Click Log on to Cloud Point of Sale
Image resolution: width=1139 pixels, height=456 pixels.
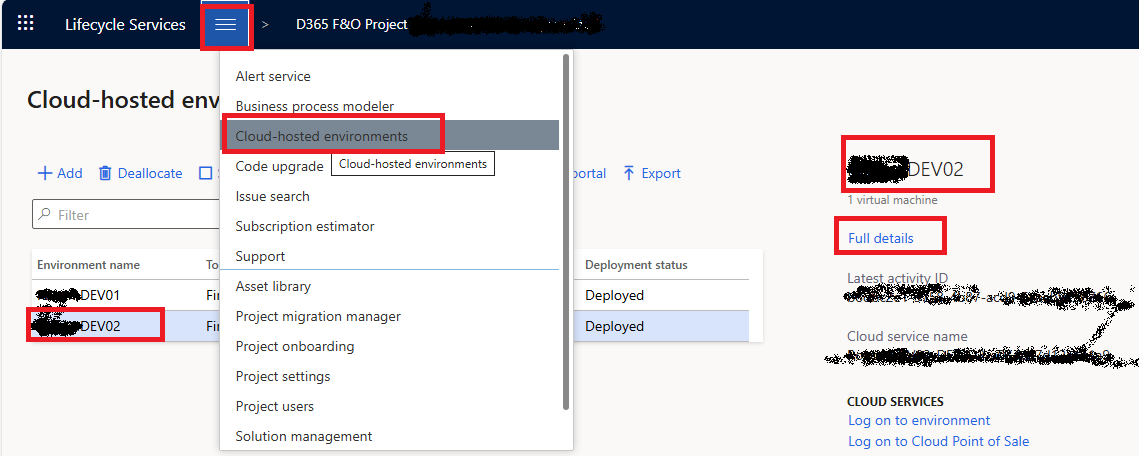coord(939,441)
